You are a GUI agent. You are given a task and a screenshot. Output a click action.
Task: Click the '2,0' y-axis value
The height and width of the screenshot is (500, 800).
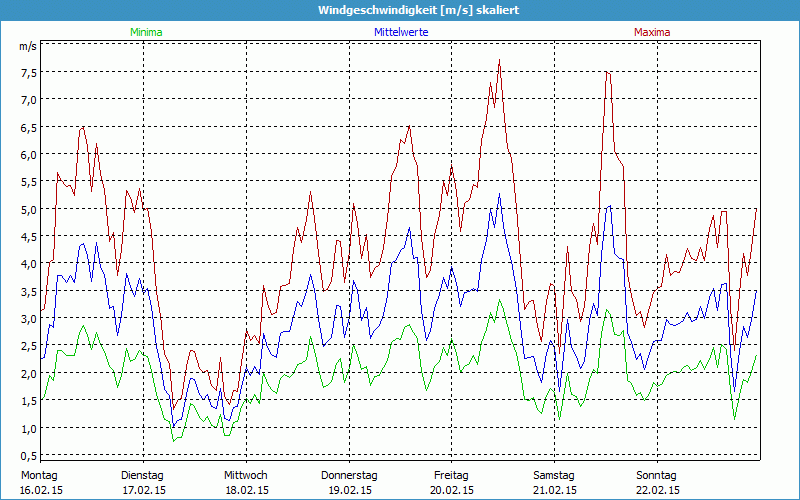click(29, 373)
